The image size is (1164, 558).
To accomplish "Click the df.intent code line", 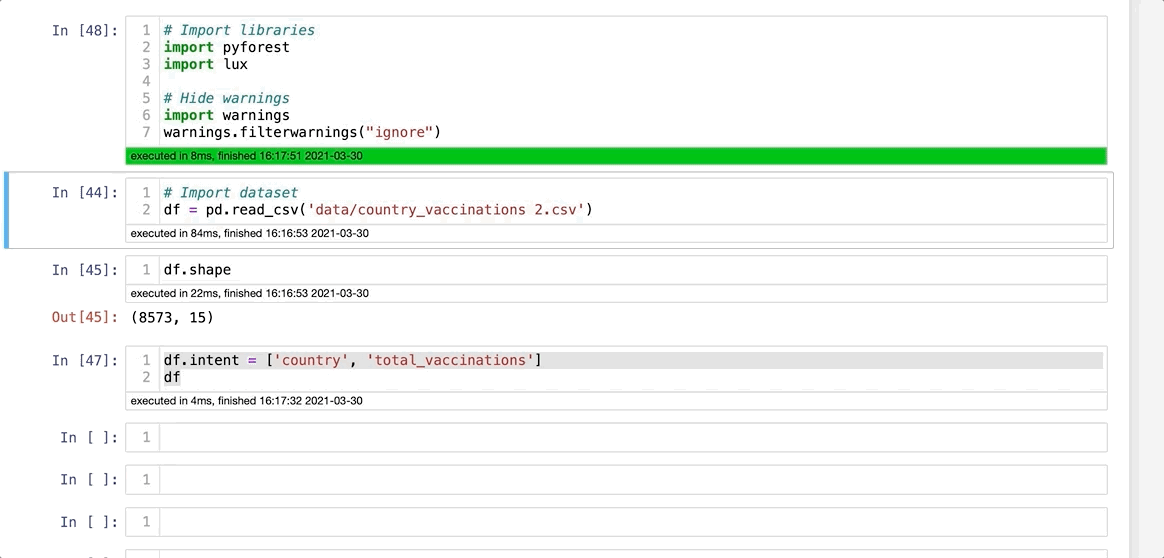I will 352,360.
